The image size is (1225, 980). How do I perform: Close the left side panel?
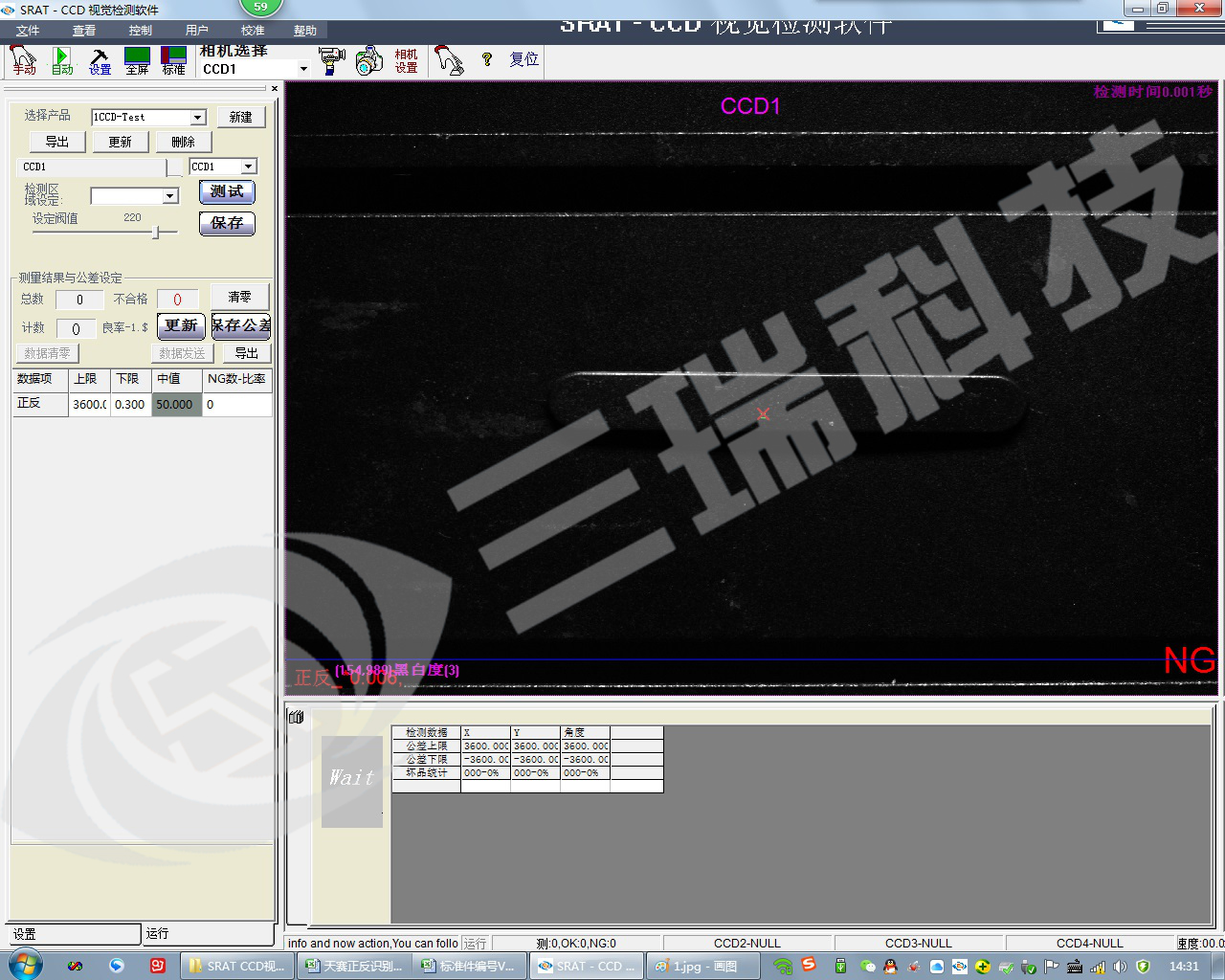pos(275,88)
